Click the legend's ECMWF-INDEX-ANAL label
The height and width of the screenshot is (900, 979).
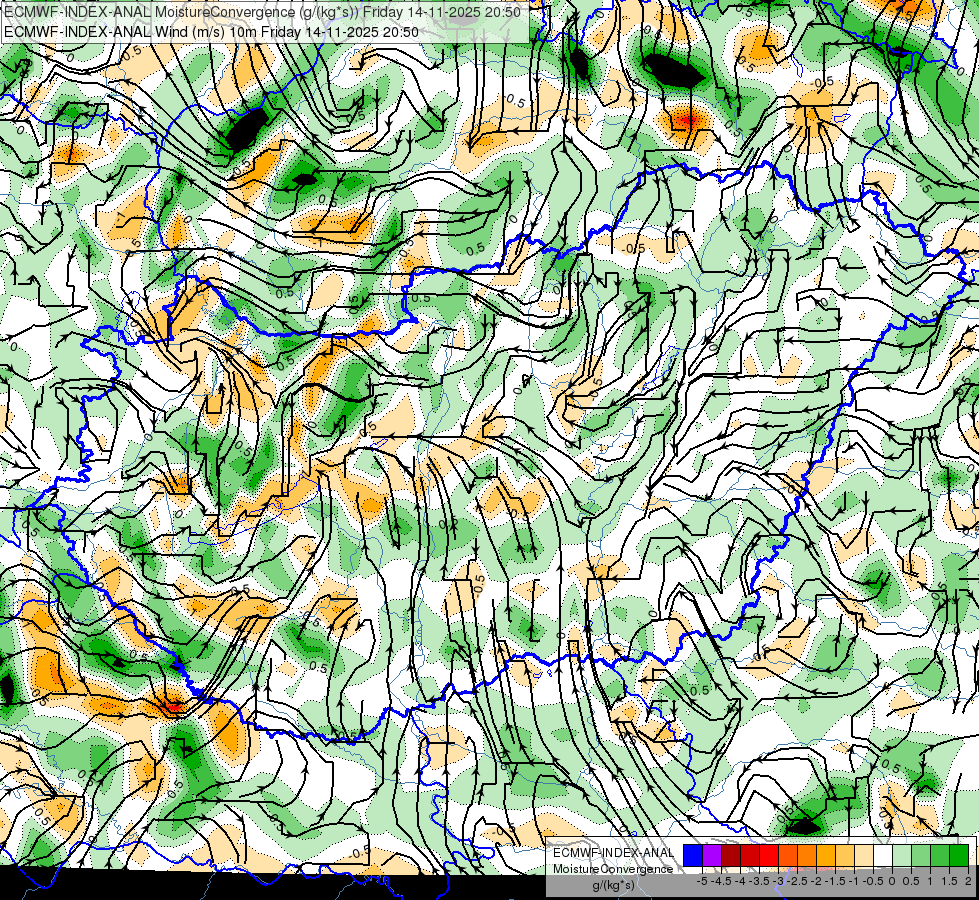(x=613, y=853)
